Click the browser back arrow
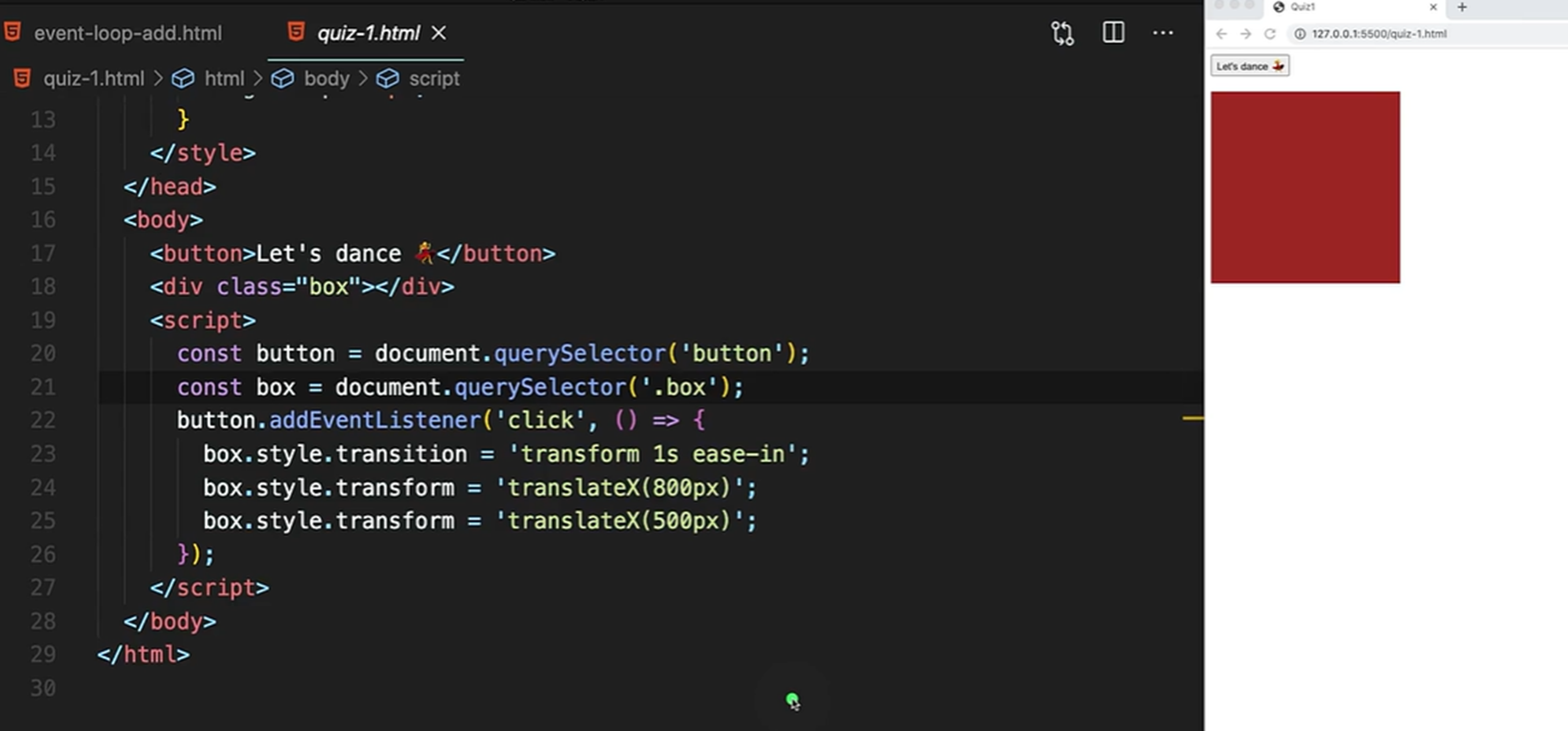Viewport: 1568px width, 731px height. [1221, 34]
